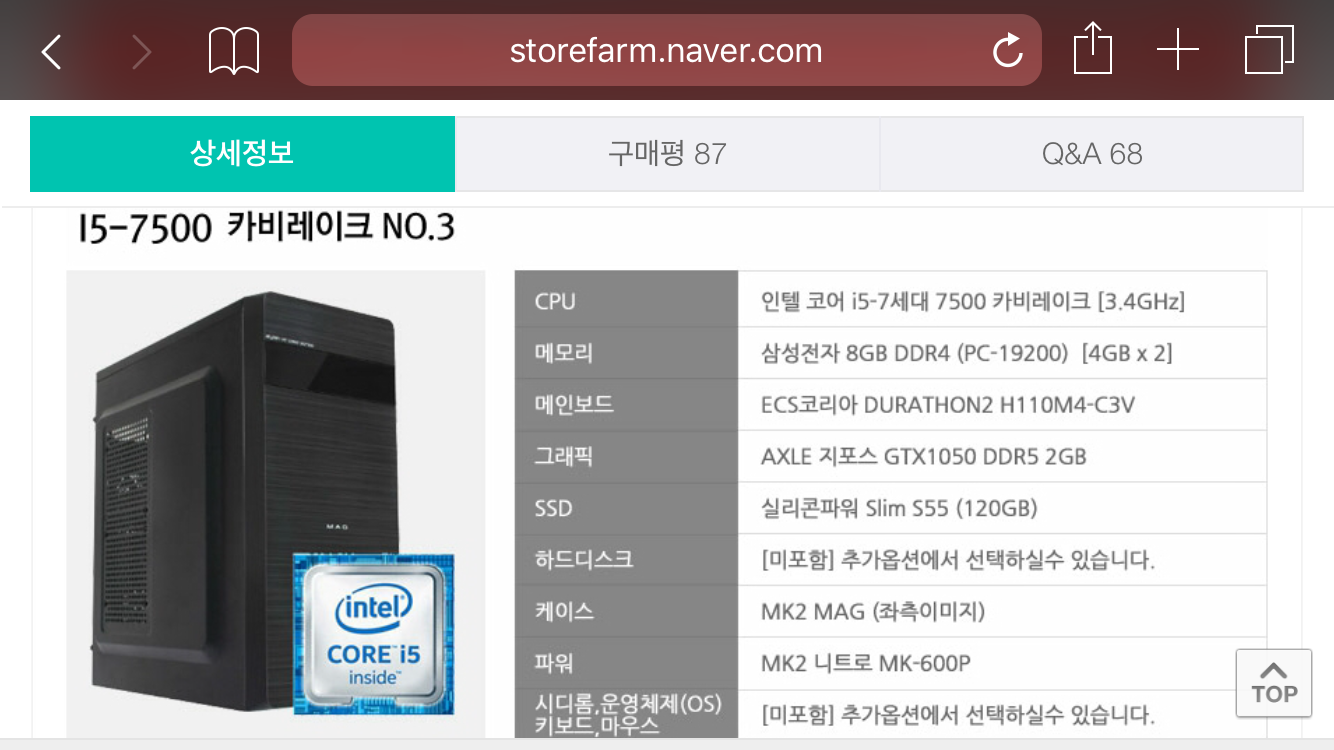Switch to the 구매평 87 tab
The height and width of the screenshot is (750, 1334).
point(667,154)
